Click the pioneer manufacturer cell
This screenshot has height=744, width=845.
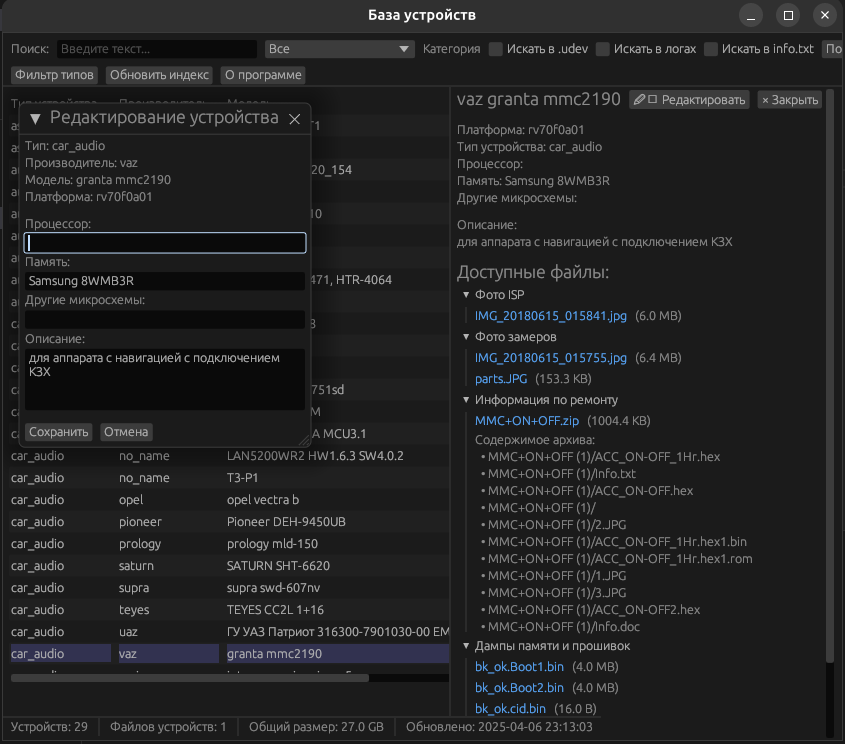[x=140, y=522]
